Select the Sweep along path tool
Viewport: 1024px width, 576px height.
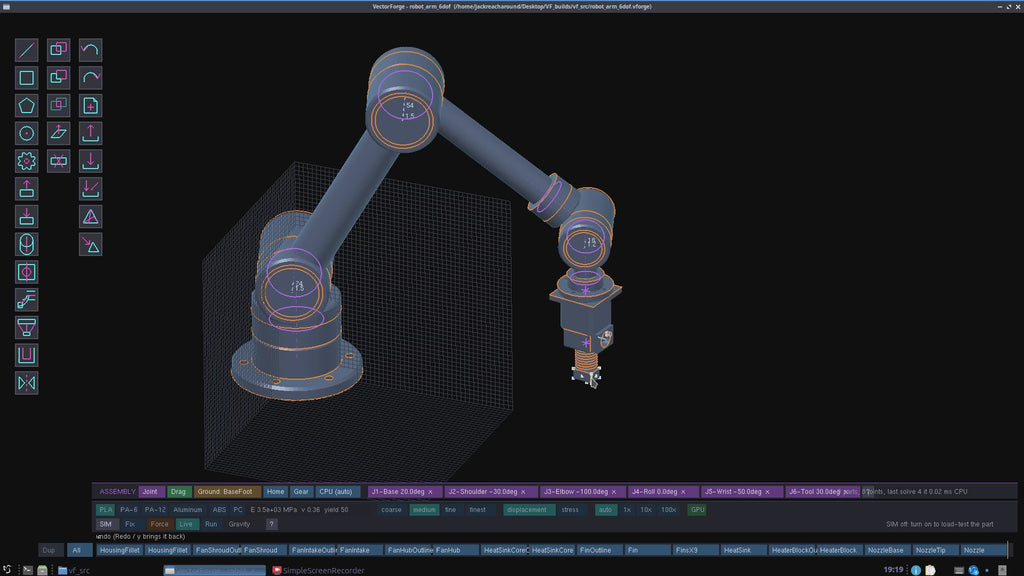coord(26,300)
